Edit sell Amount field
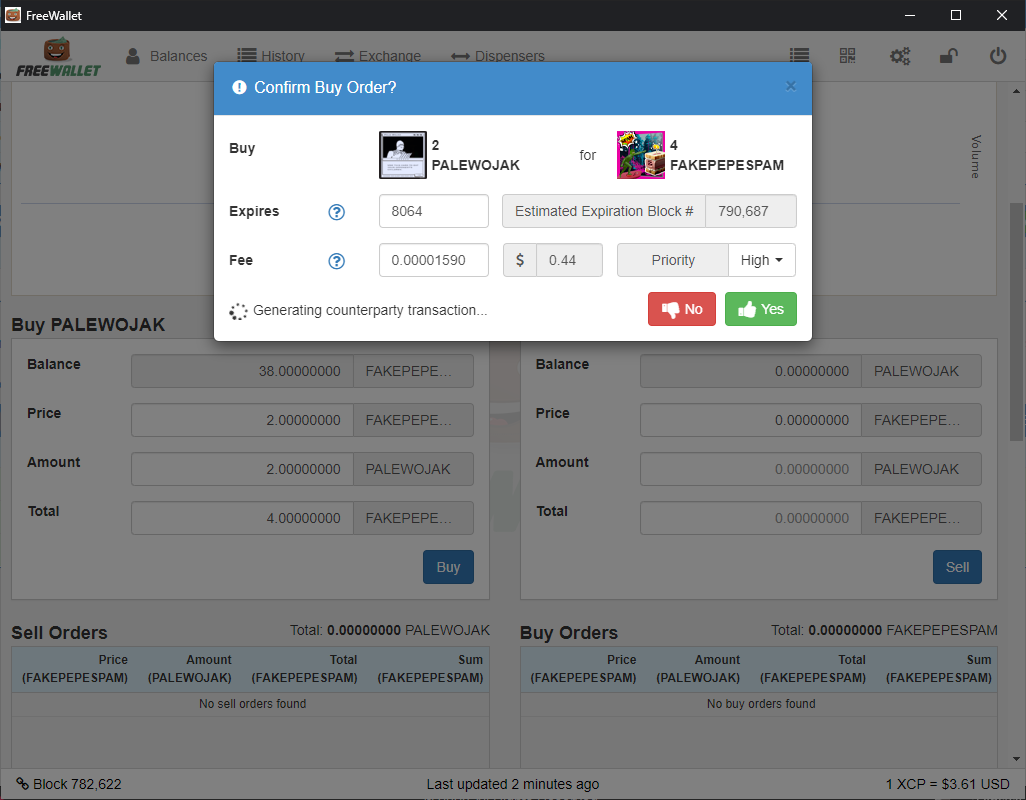The width and height of the screenshot is (1026, 800). [751, 469]
